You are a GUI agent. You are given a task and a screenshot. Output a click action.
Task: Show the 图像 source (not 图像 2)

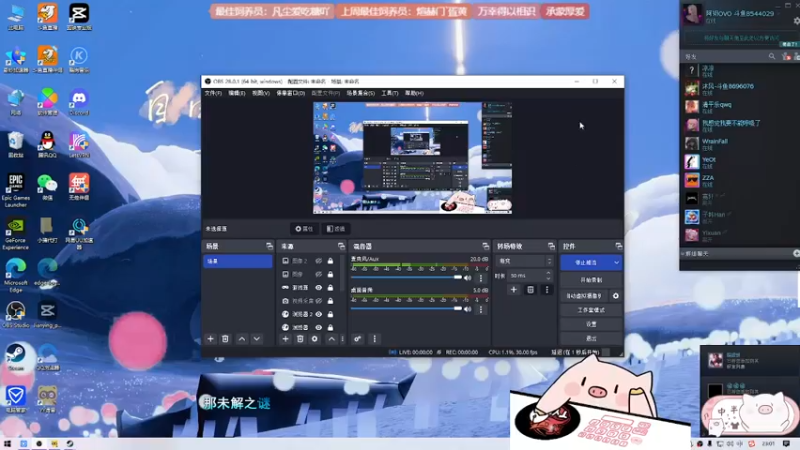coord(318,274)
